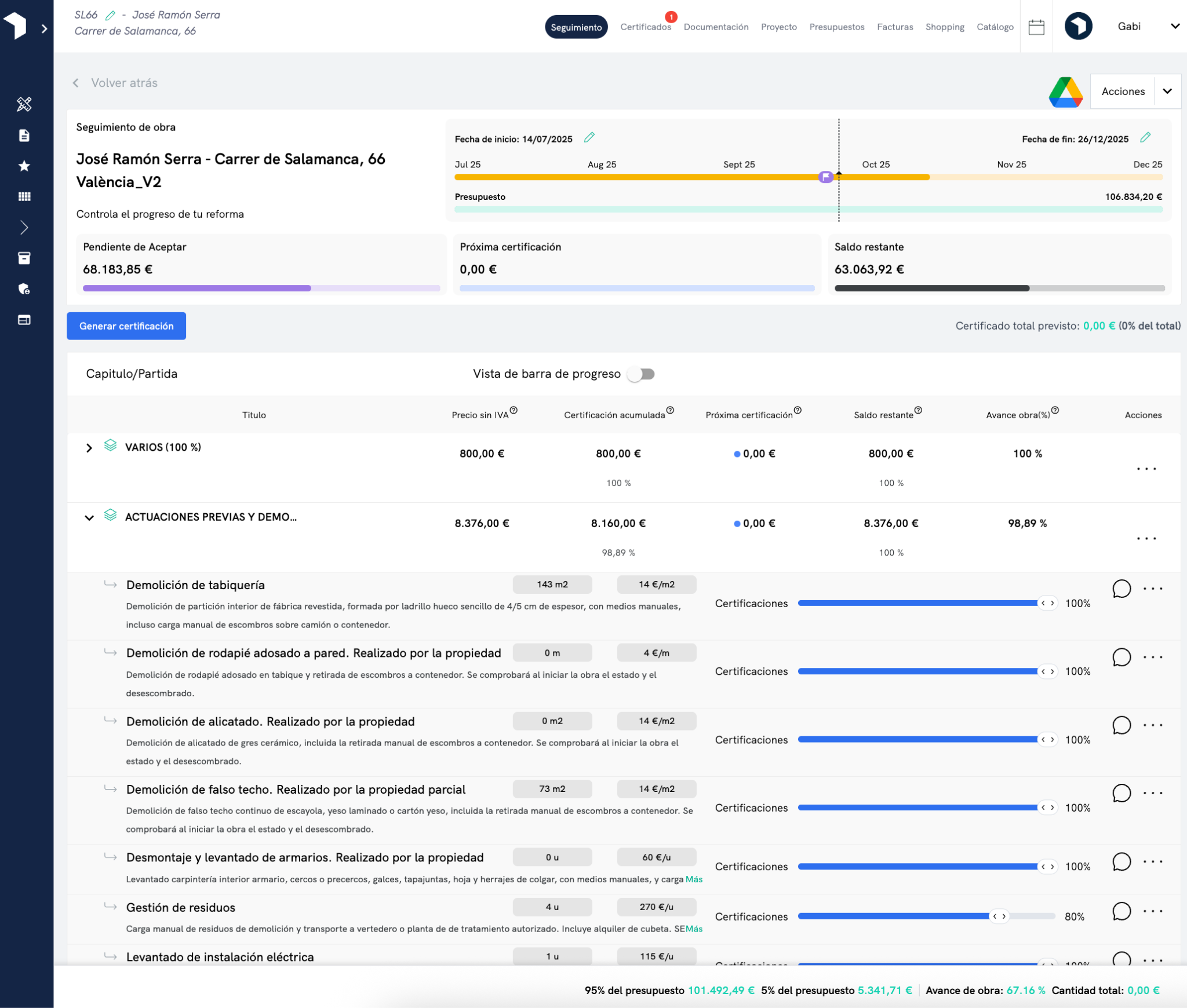Open the Gabi user menu chevron

pyautogui.click(x=1175, y=27)
